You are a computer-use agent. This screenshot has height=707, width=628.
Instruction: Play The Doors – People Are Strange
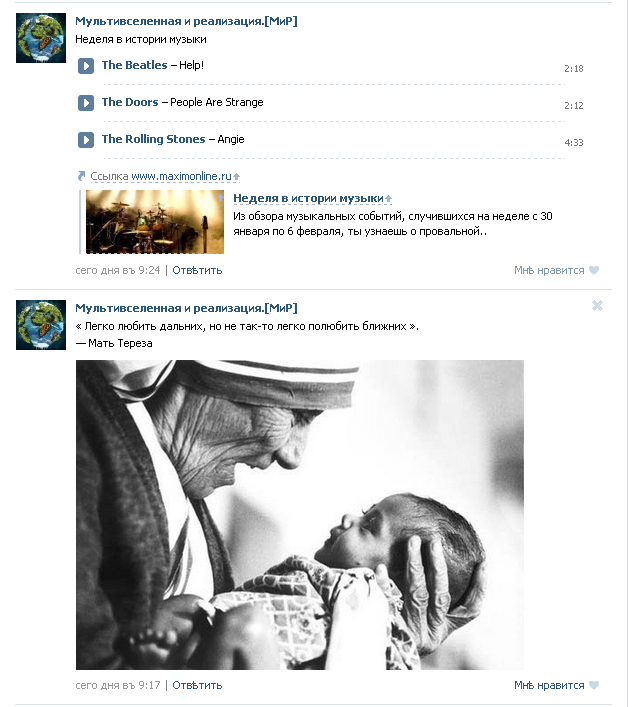86,103
